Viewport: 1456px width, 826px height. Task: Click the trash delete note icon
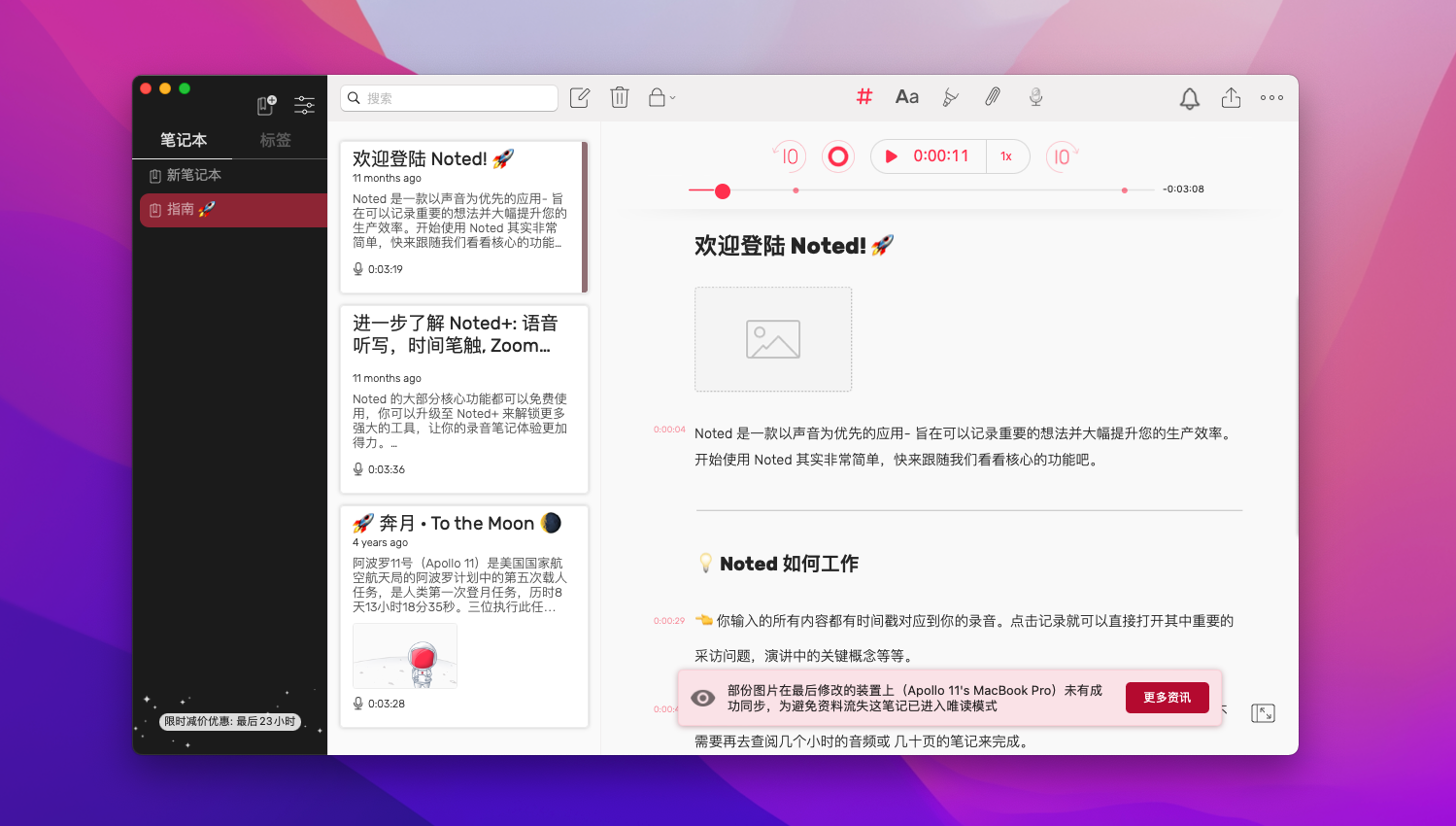620,97
